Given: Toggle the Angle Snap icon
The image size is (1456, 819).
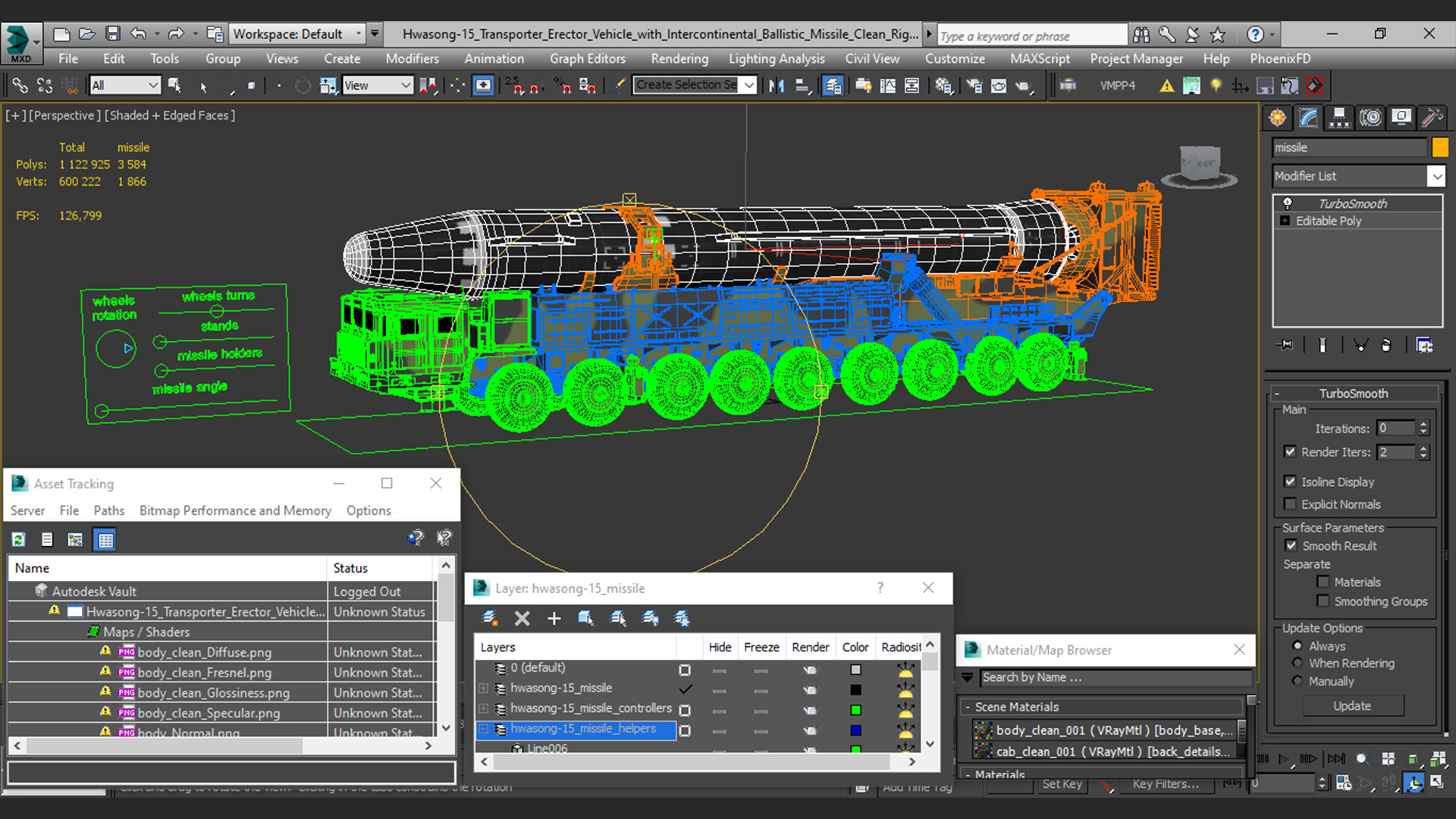Looking at the screenshot, I should [x=537, y=86].
